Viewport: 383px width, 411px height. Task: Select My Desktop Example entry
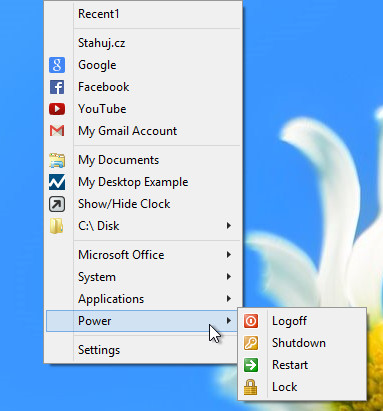coord(143,182)
